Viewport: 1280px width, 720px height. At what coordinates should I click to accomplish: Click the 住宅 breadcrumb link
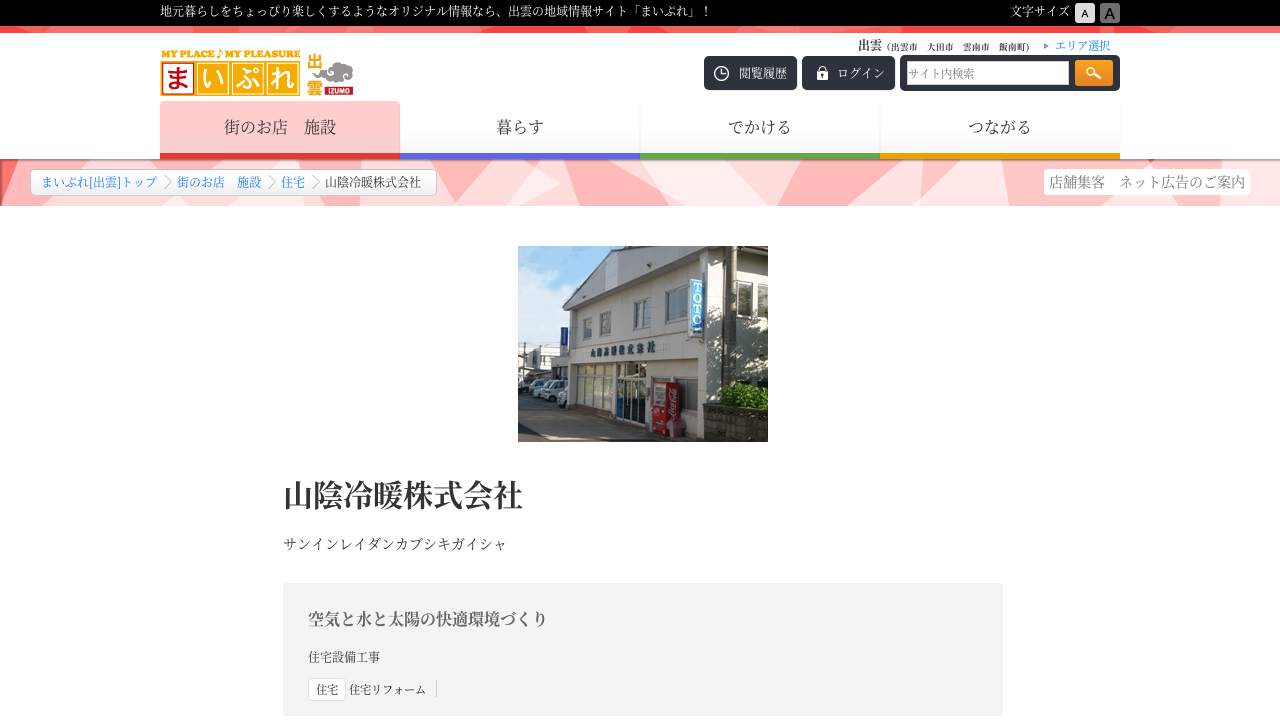point(293,183)
